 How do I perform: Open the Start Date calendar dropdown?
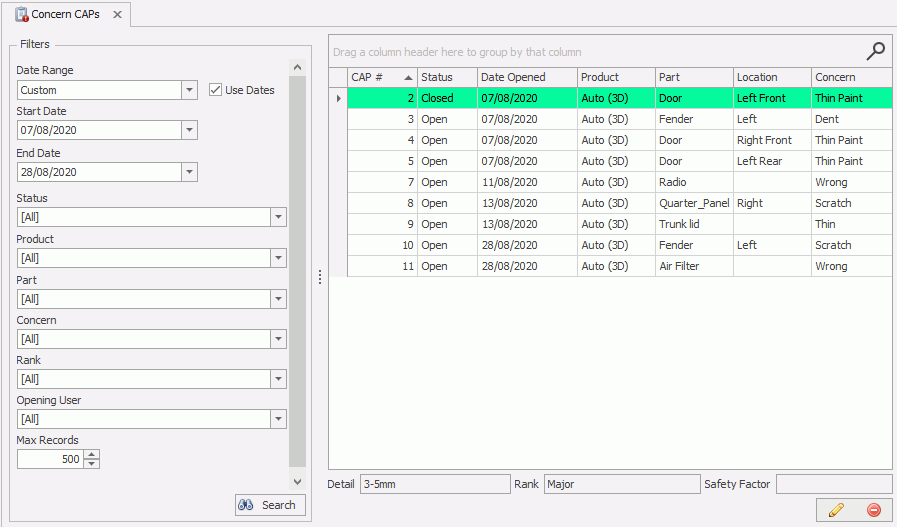click(189, 130)
